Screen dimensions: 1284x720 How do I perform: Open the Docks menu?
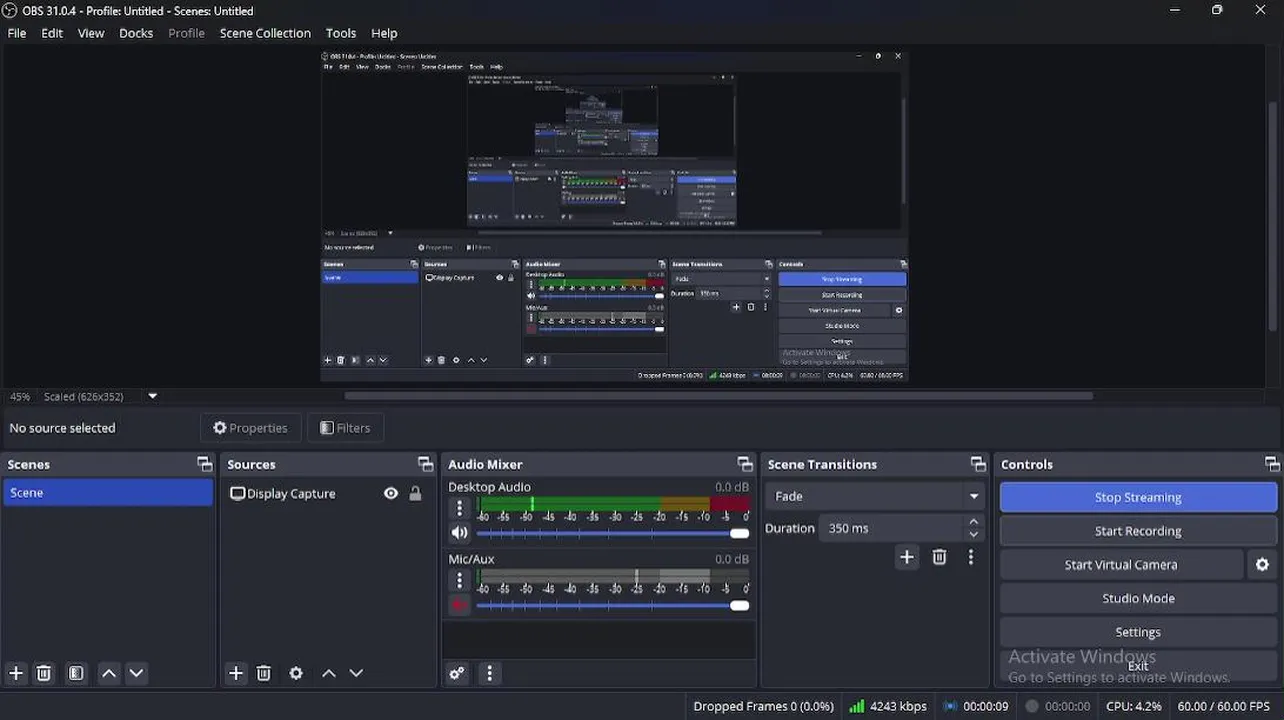[136, 33]
